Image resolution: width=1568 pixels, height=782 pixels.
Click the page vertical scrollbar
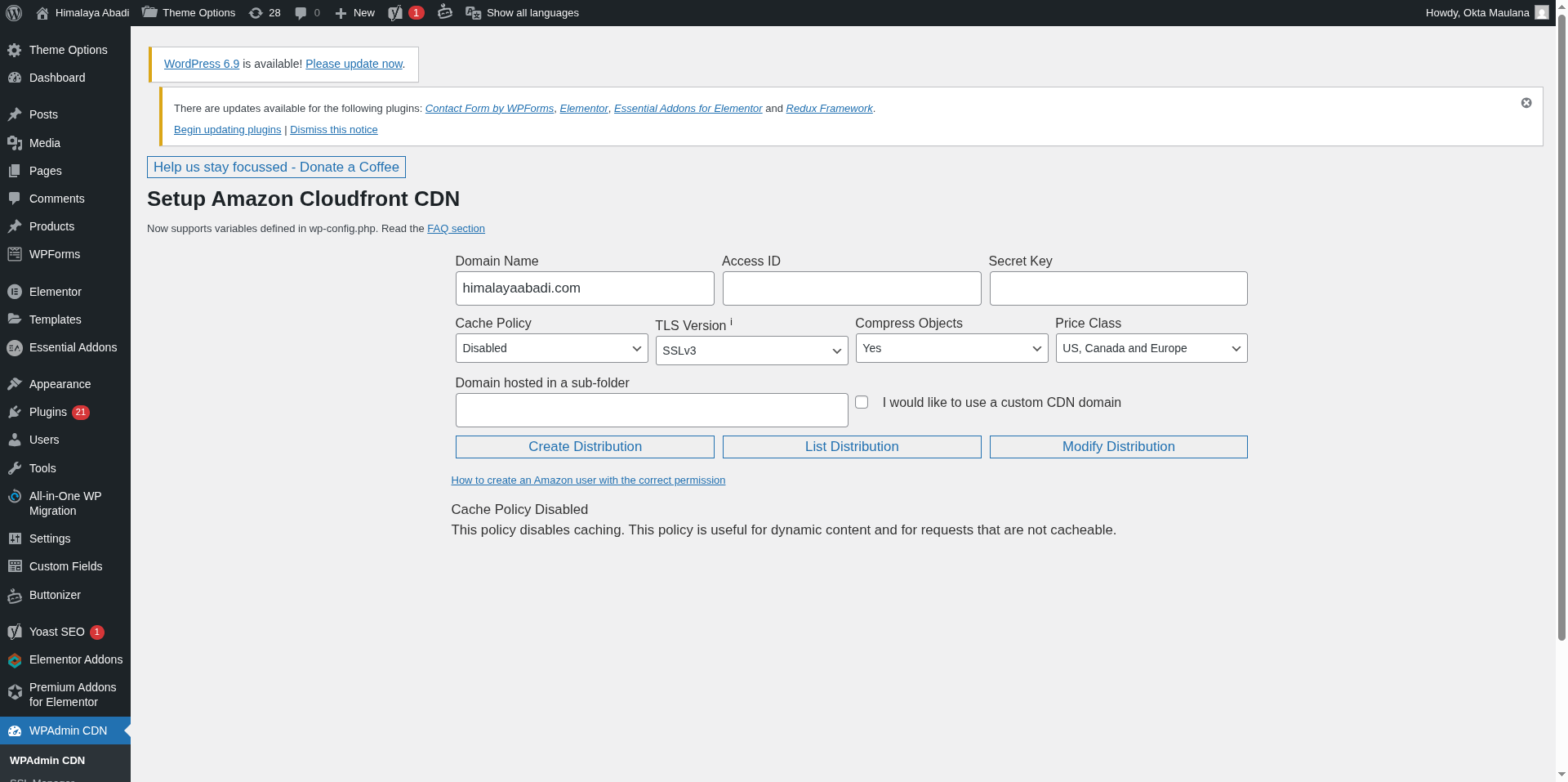1561,327
